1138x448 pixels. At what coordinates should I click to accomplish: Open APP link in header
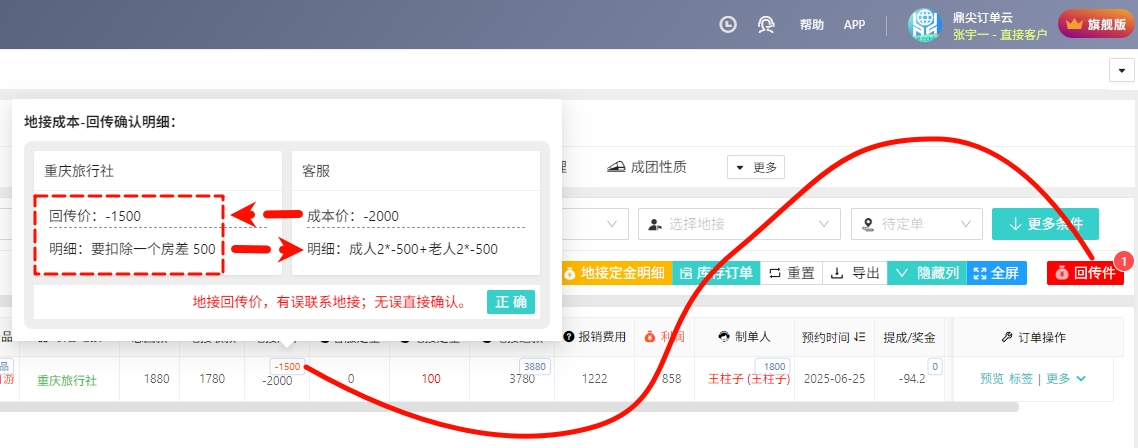854,25
